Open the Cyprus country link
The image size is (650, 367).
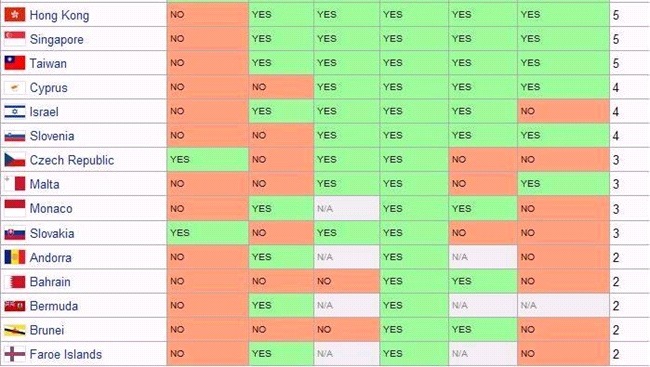point(49,88)
